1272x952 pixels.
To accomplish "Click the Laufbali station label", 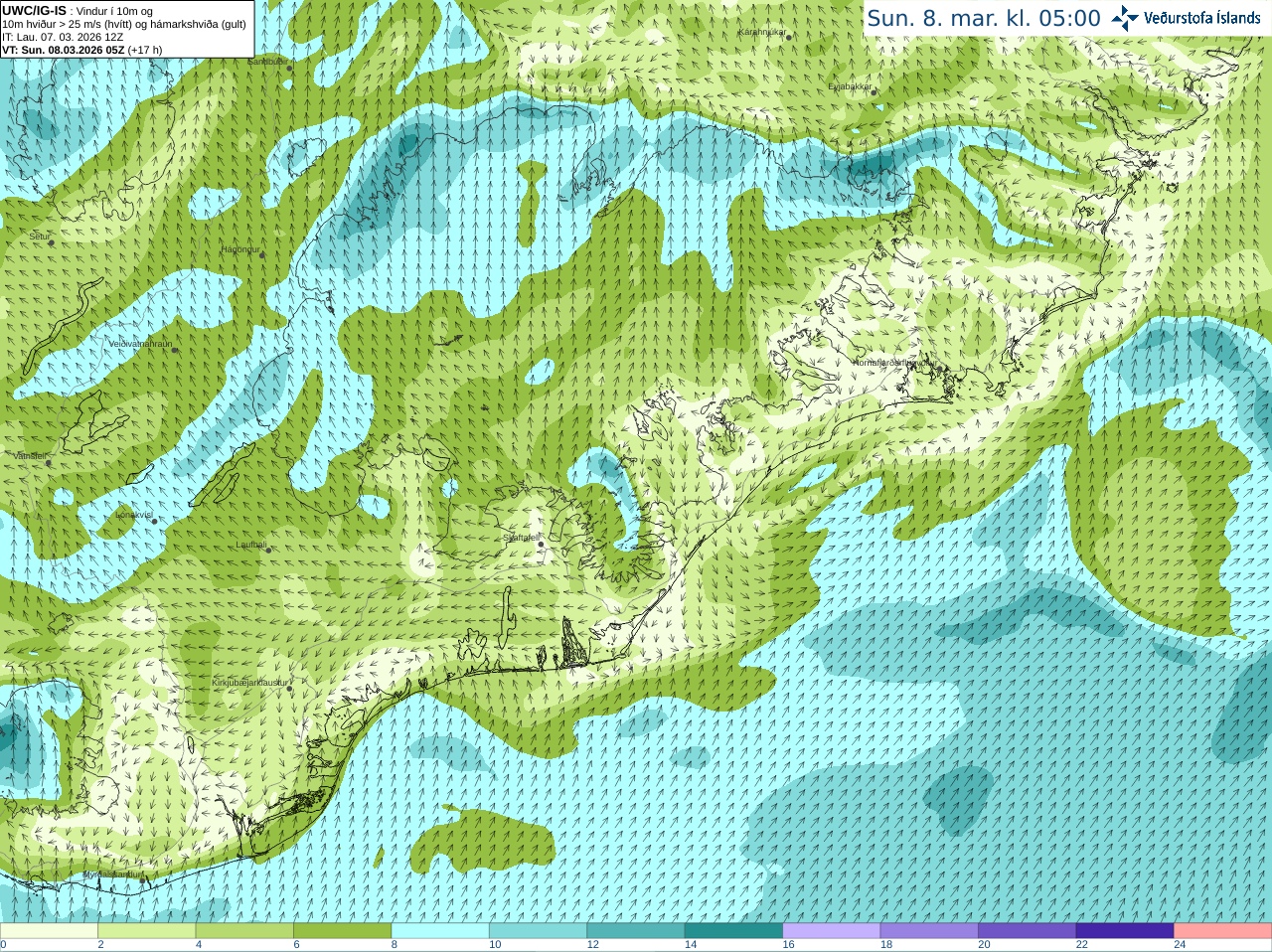I will coord(251,545).
